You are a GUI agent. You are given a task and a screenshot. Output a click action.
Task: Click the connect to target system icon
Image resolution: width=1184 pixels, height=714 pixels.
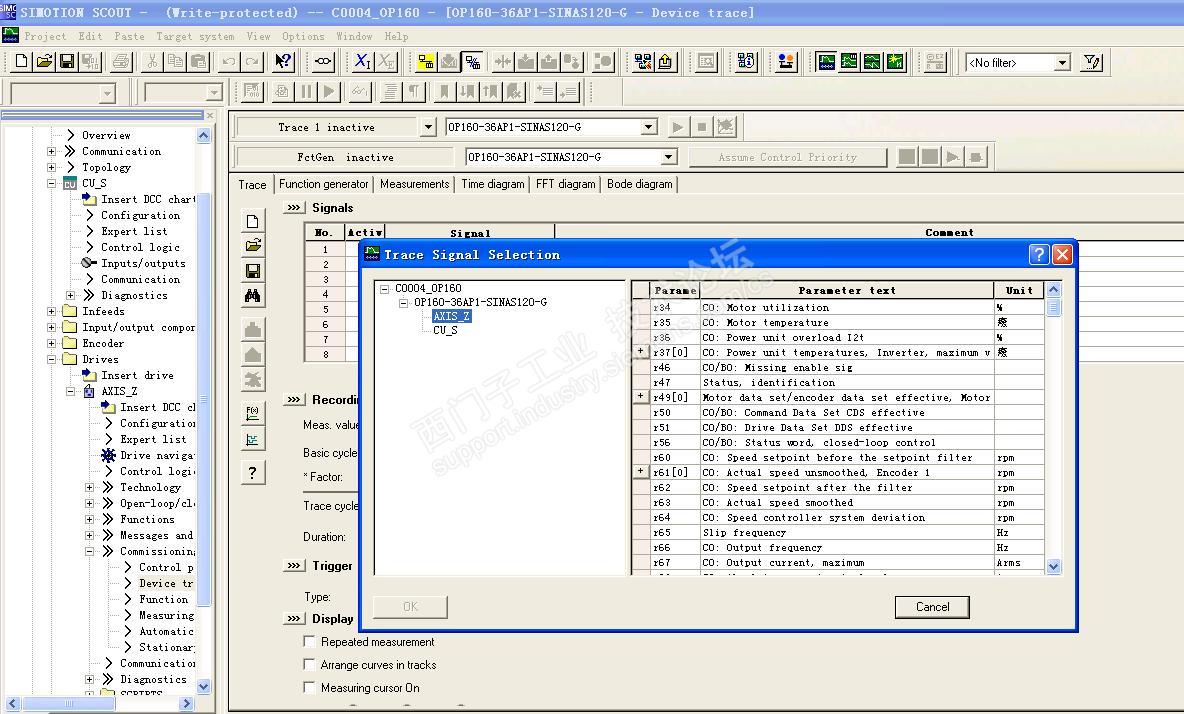[473, 61]
